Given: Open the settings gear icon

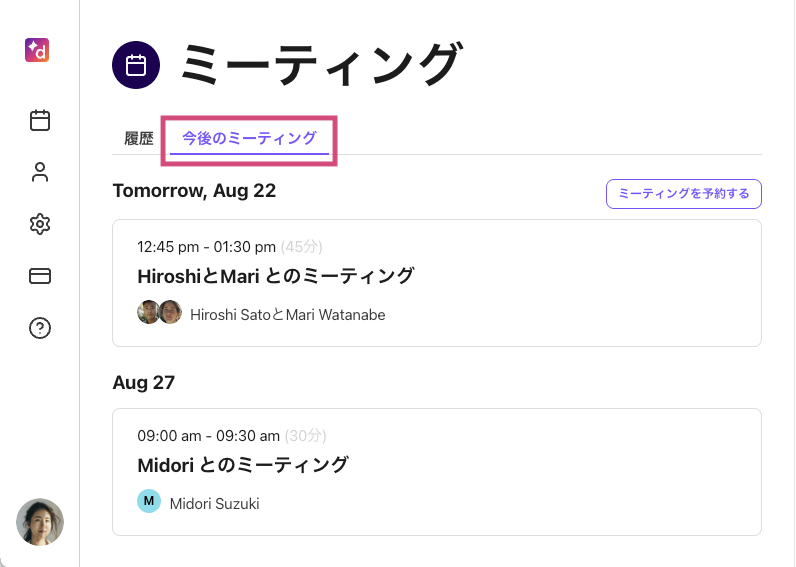Looking at the screenshot, I should pos(40,224).
